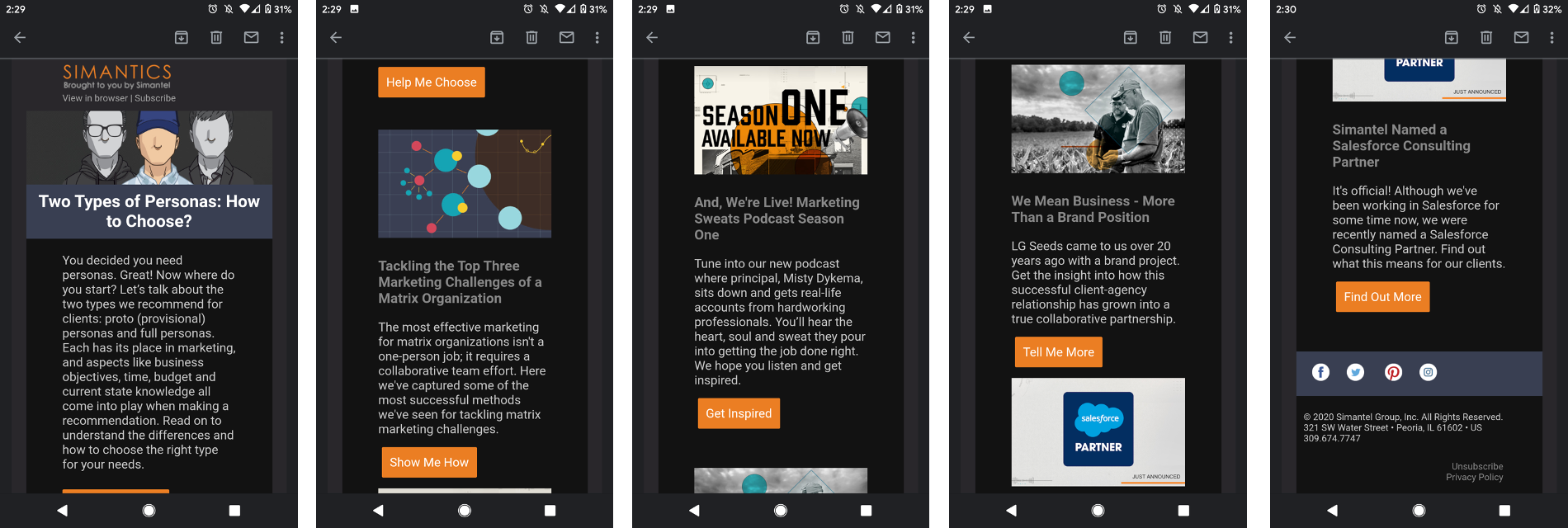
Task: Go back from the Two Types of Personas email
Action: [21, 37]
